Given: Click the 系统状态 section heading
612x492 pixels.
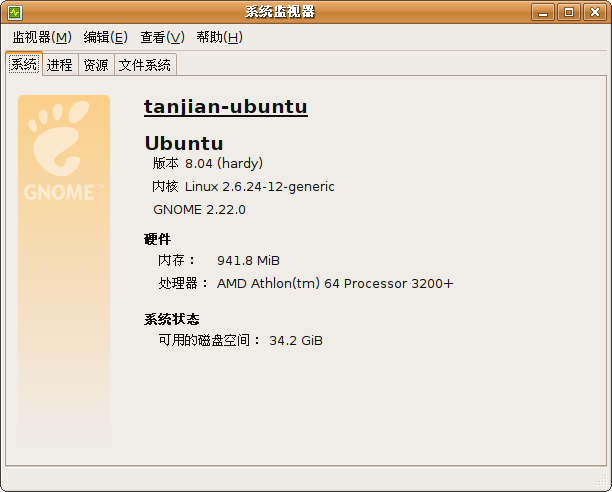Looking at the screenshot, I should point(171,319).
